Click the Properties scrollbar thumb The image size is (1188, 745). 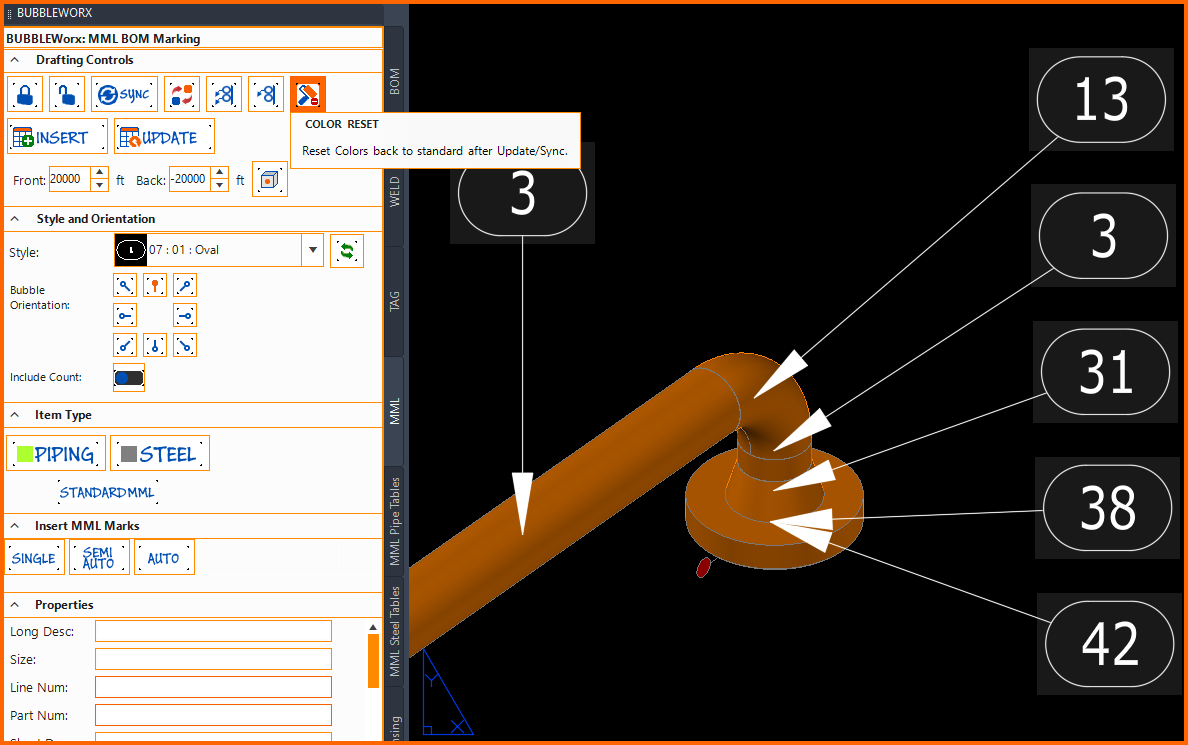[x=373, y=661]
